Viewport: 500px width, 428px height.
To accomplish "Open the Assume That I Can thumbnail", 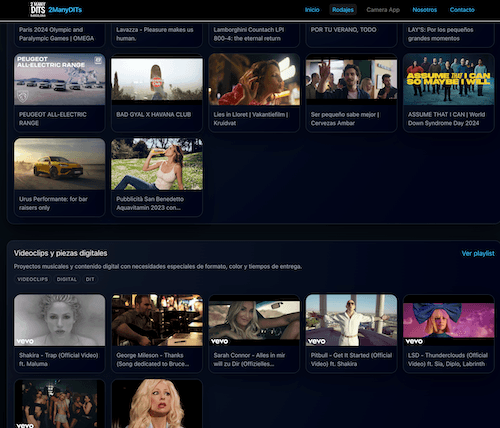I will [449, 79].
